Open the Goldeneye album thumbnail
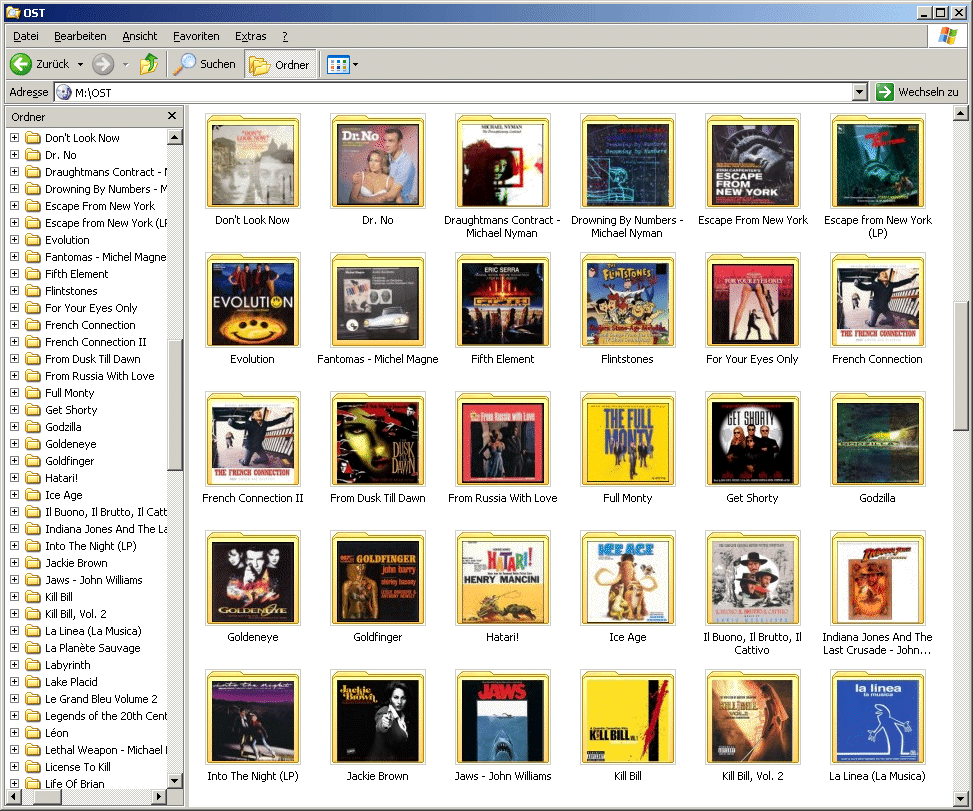Image resolution: width=973 pixels, height=811 pixels. click(x=253, y=578)
